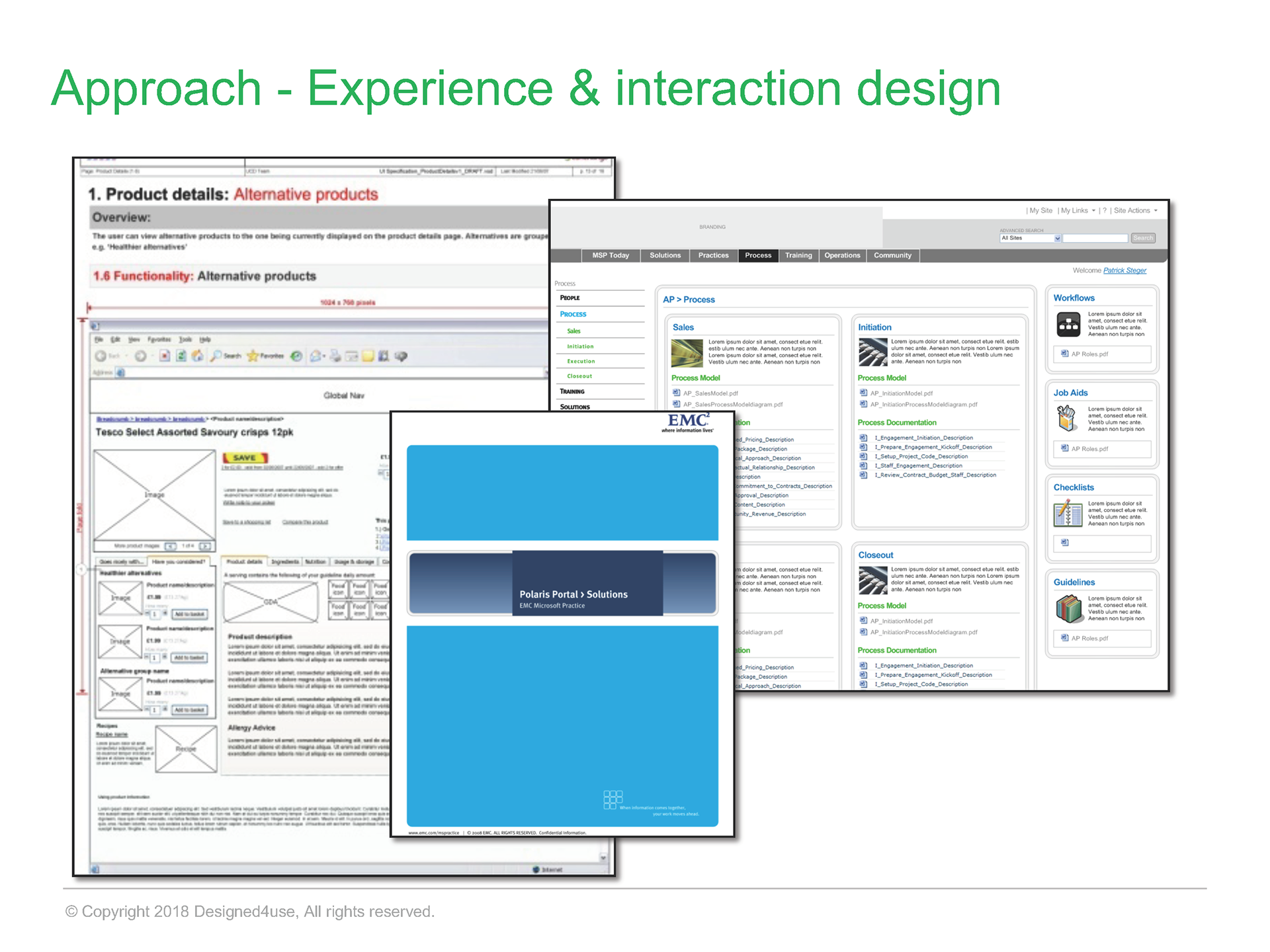Image resolution: width=1270 pixels, height=952 pixels.
Task: Click the Initiation section cables thumbnail
Action: click(x=872, y=352)
